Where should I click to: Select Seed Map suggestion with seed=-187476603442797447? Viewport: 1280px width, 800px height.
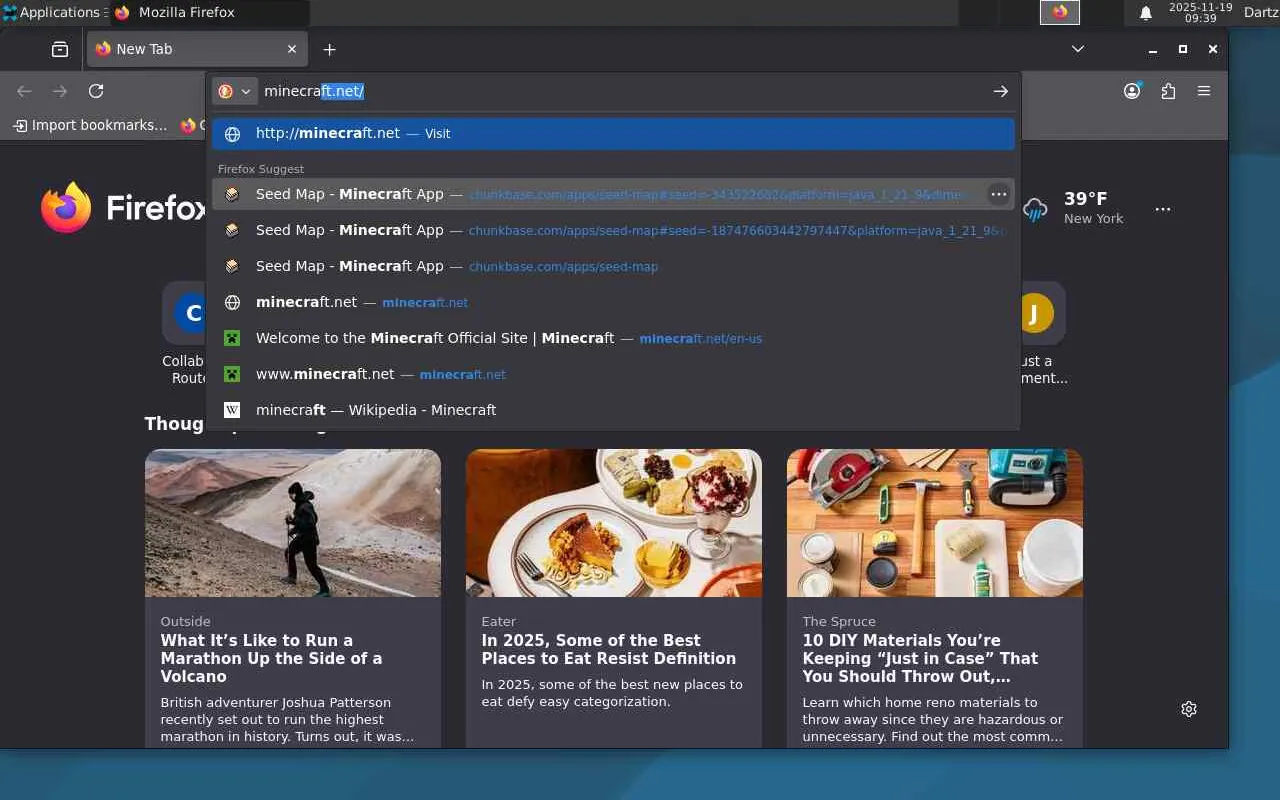pos(613,230)
